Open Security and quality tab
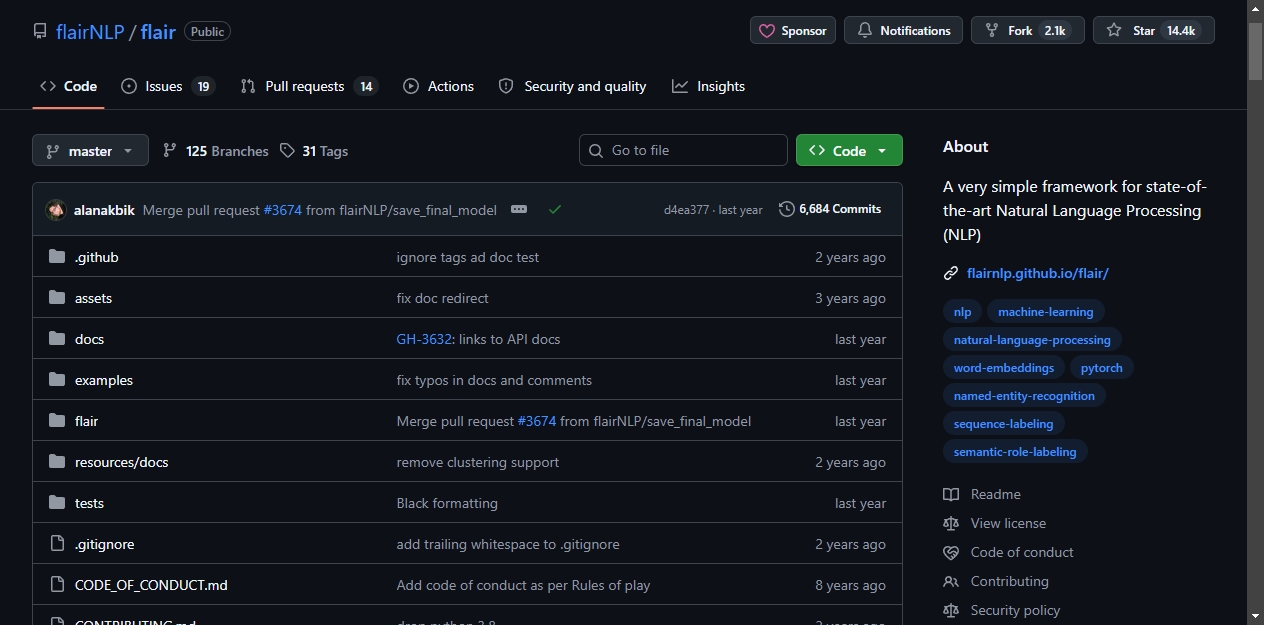 point(573,86)
